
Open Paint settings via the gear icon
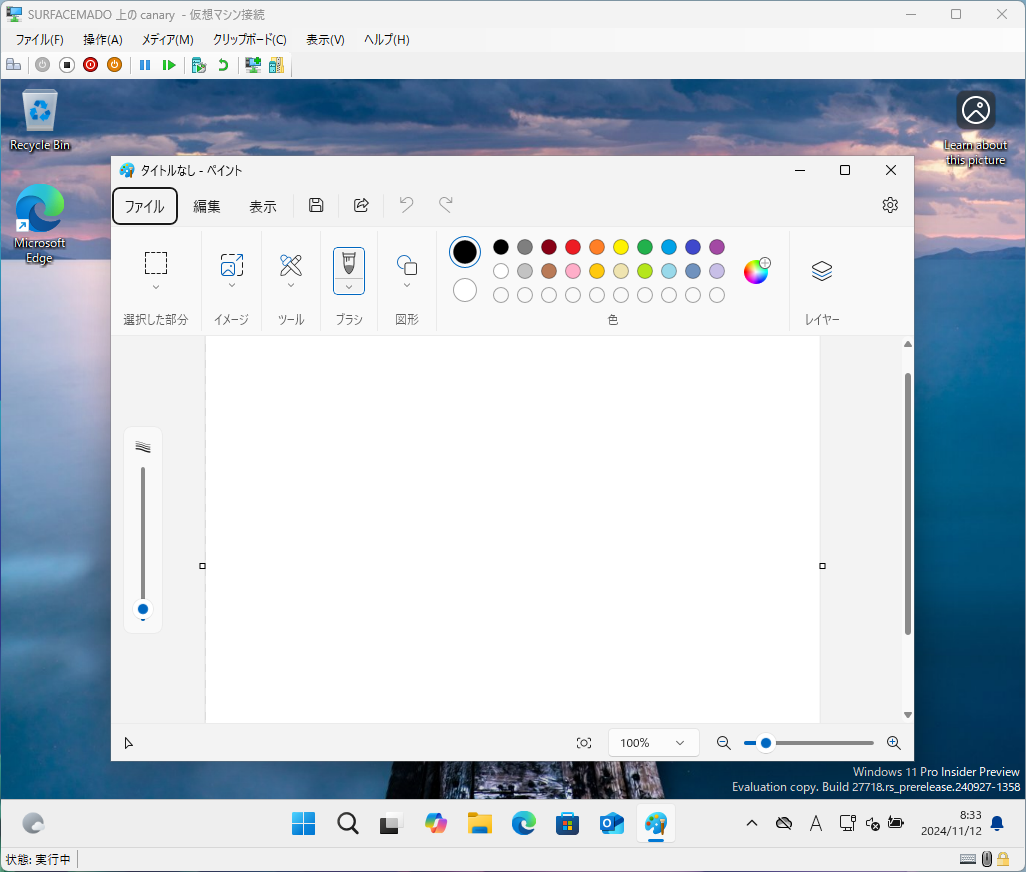[x=890, y=205]
